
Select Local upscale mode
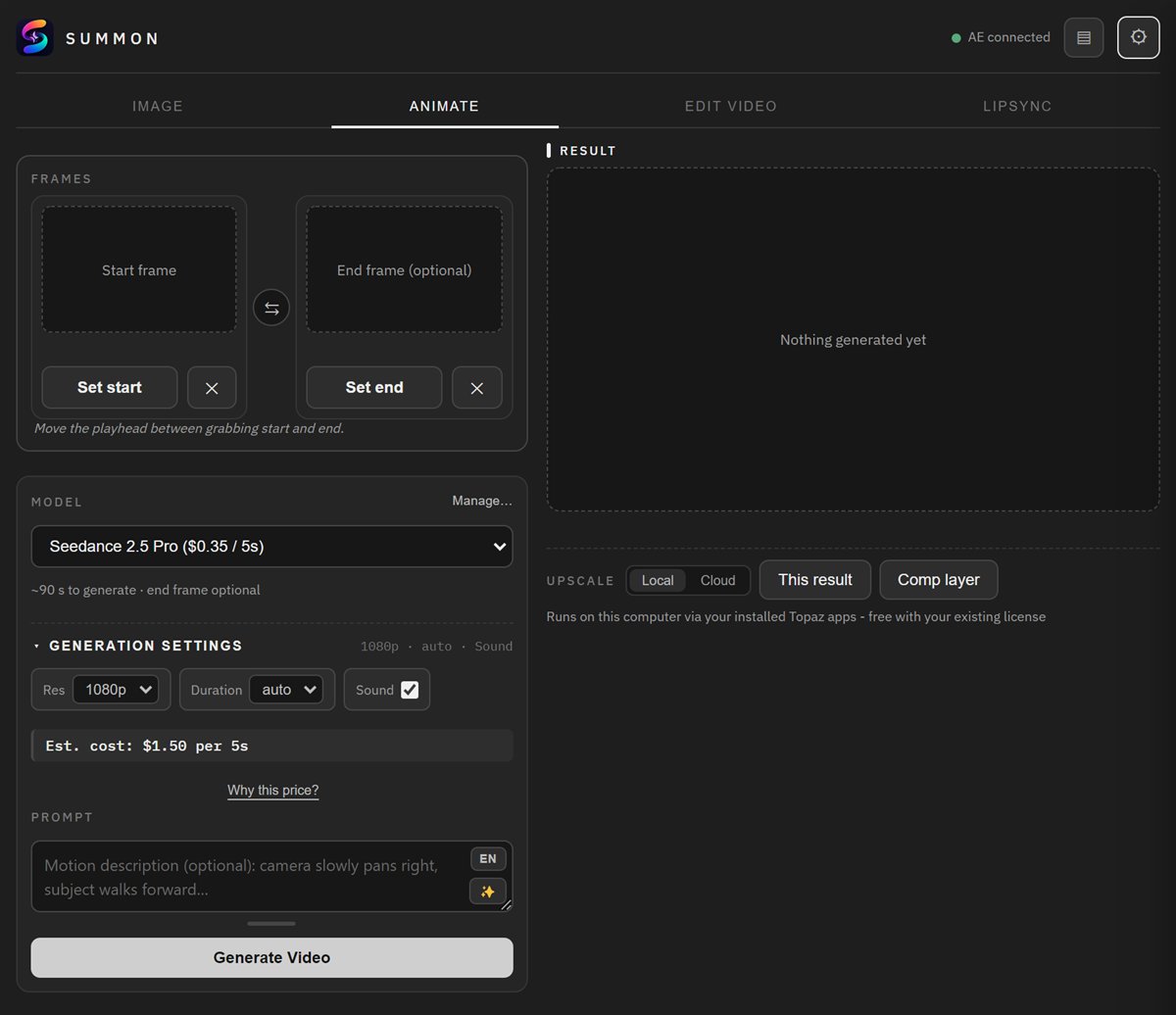coord(658,581)
